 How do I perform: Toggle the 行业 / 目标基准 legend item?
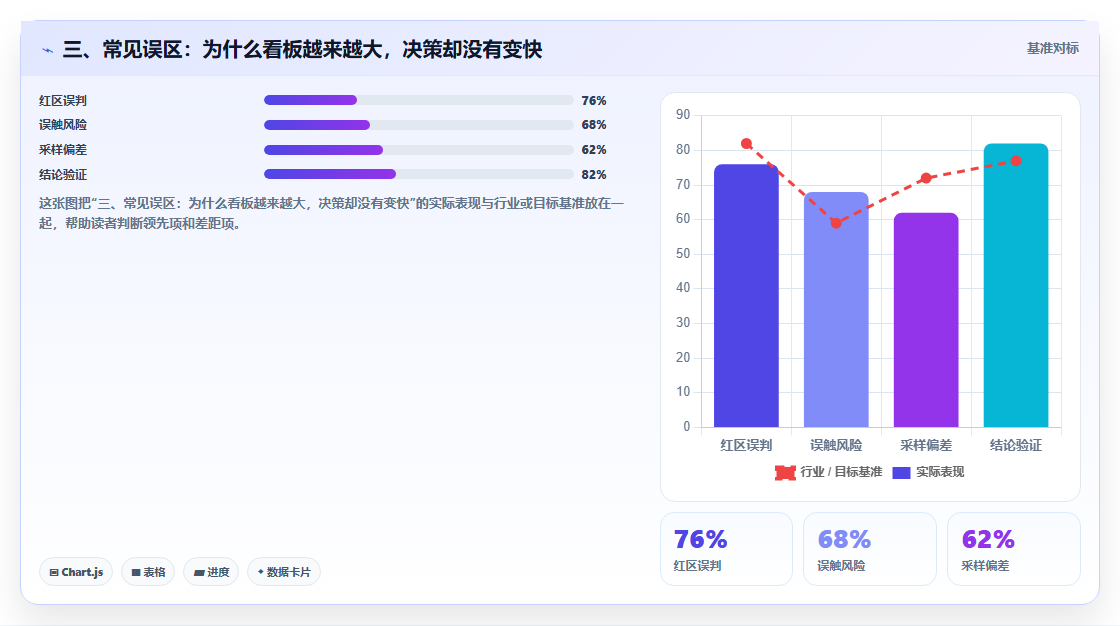pos(829,472)
